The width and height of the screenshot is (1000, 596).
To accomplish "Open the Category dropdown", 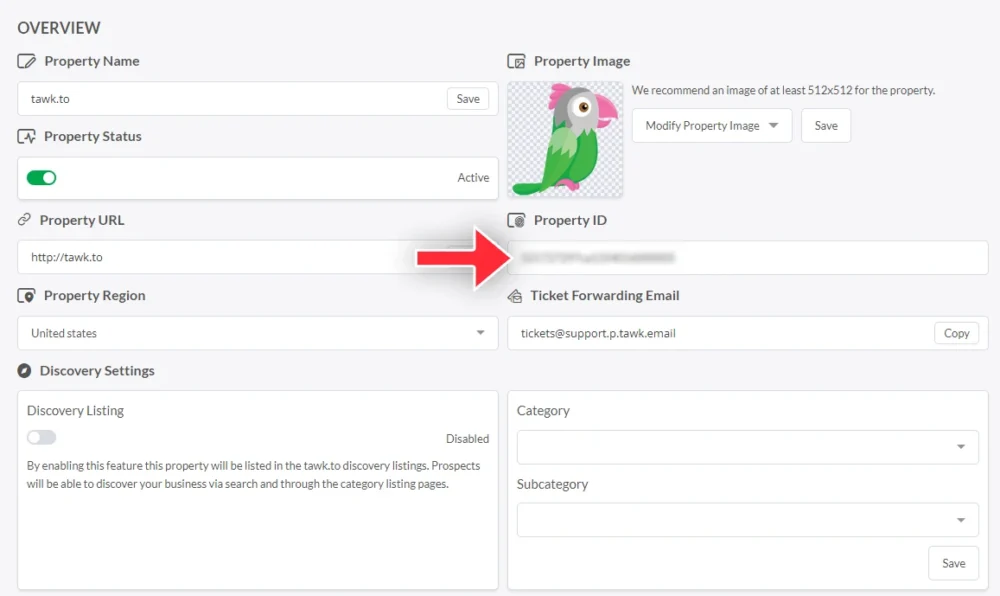I will tap(747, 447).
